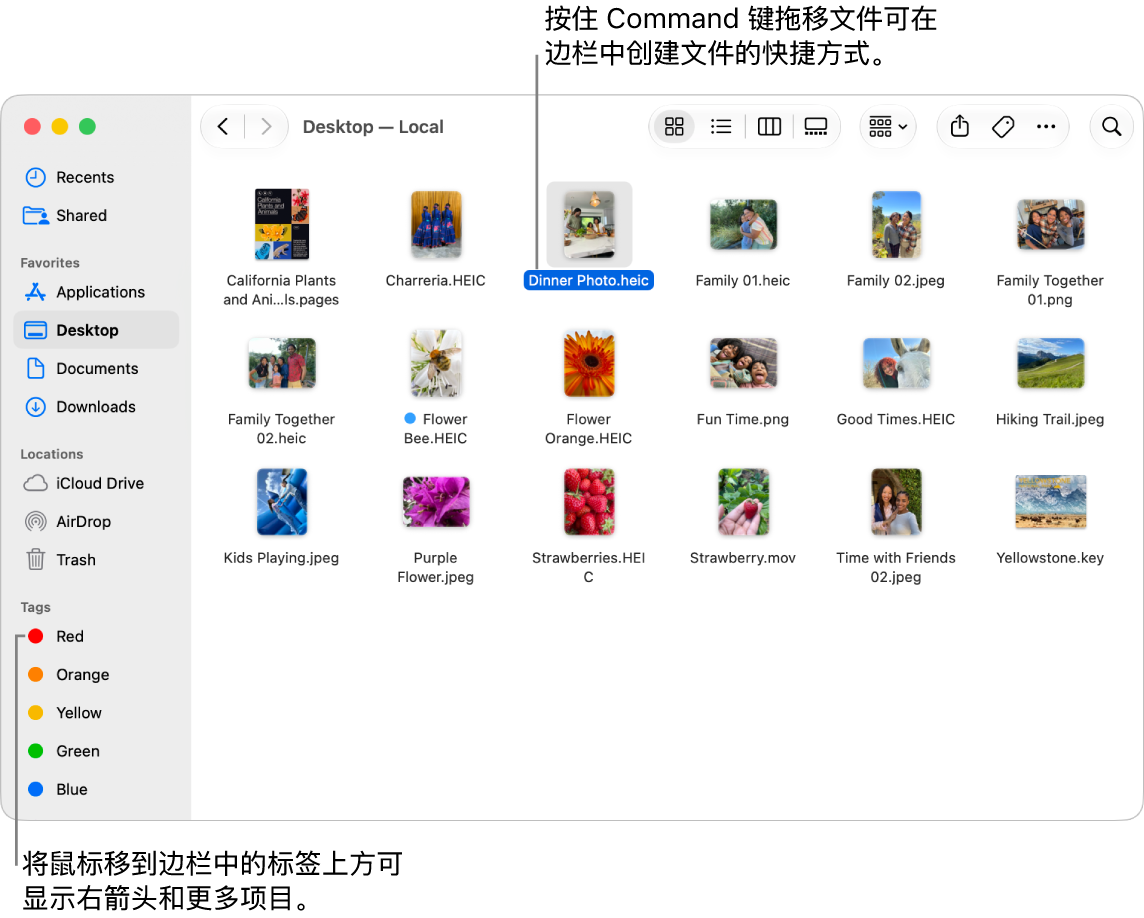Go forward with the right chevron button
This screenshot has height=918, width=1144.
[x=266, y=127]
